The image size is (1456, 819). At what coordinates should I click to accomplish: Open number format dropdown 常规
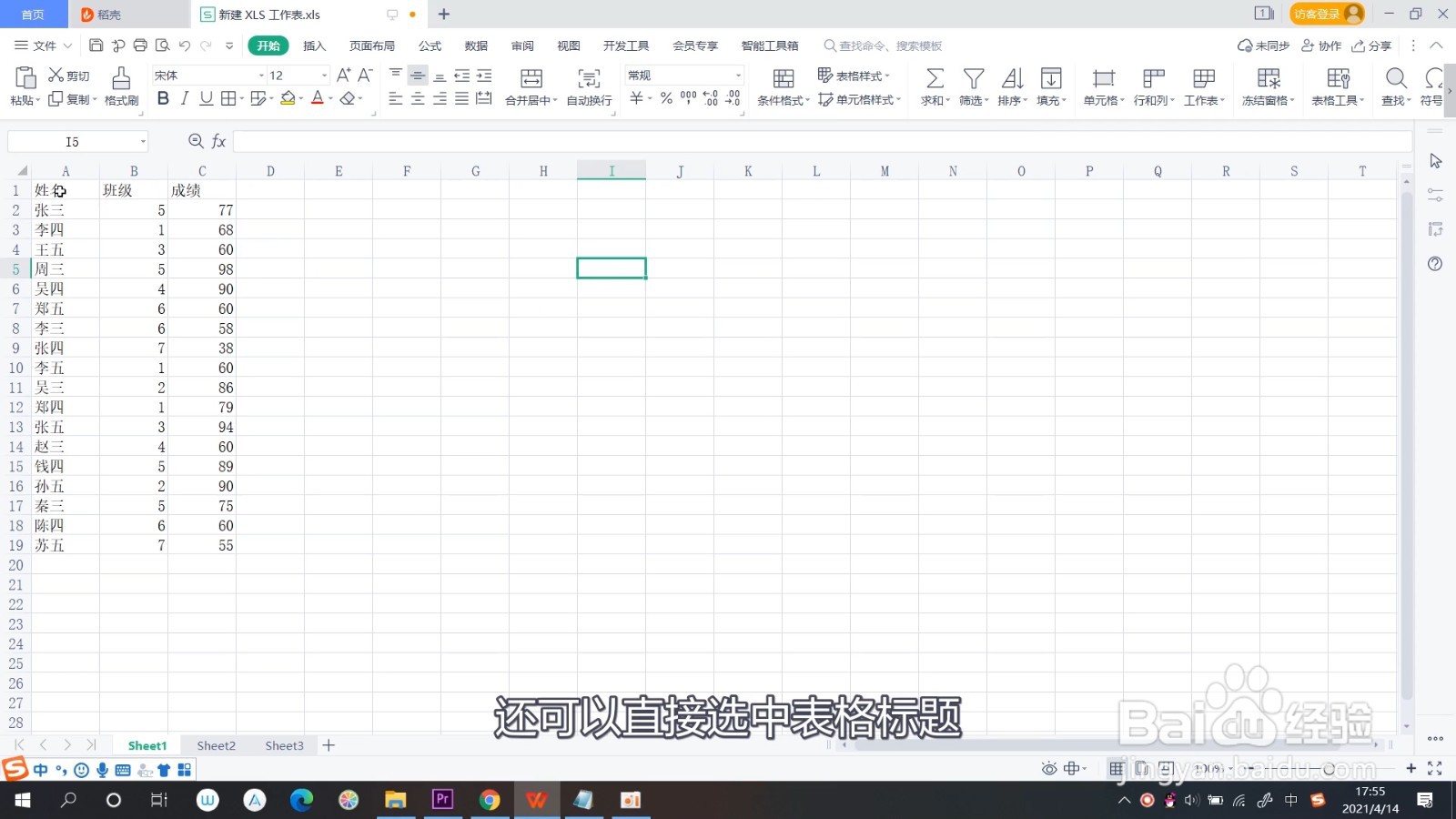click(x=738, y=76)
